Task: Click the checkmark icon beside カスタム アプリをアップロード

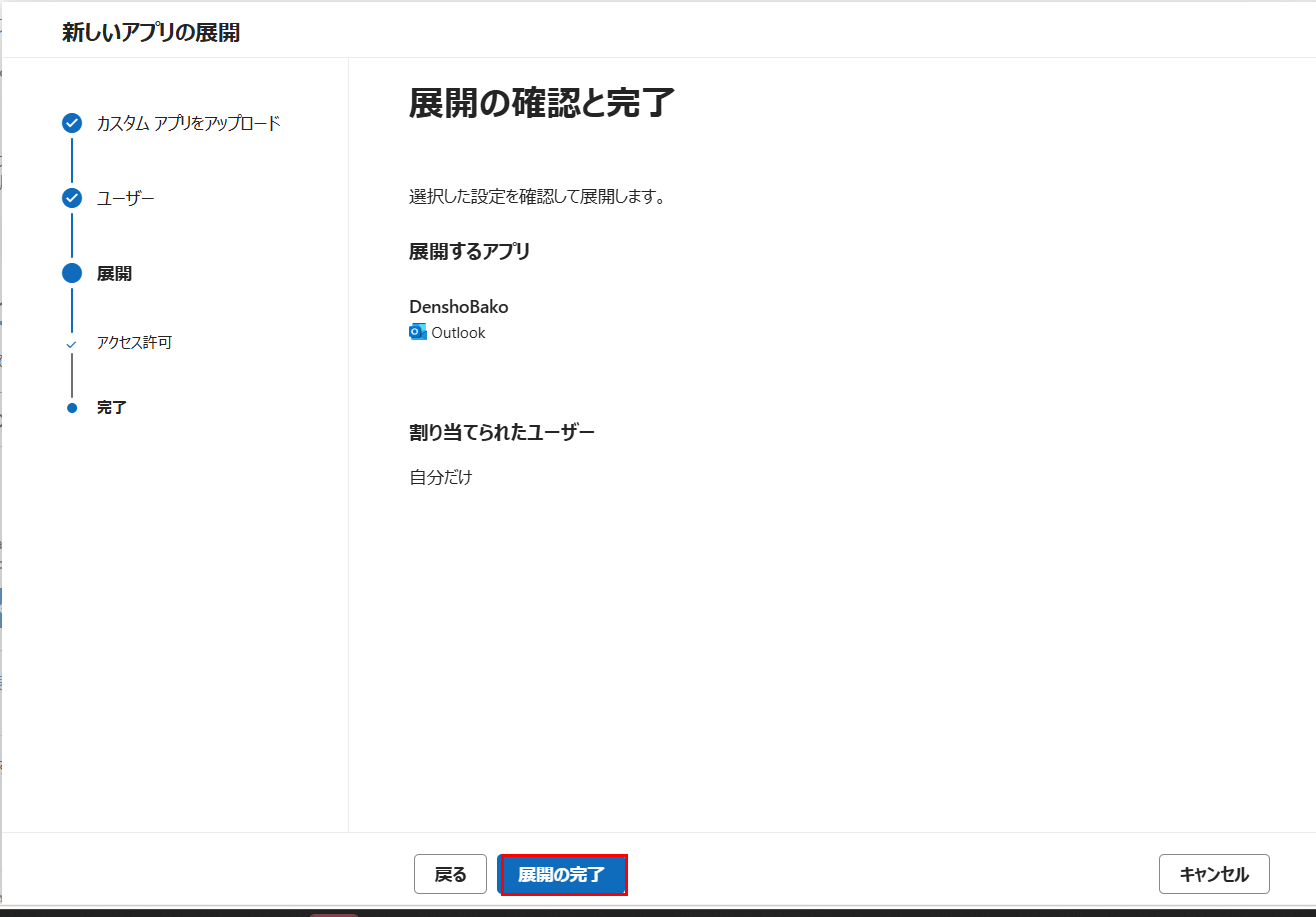Action: (72, 123)
